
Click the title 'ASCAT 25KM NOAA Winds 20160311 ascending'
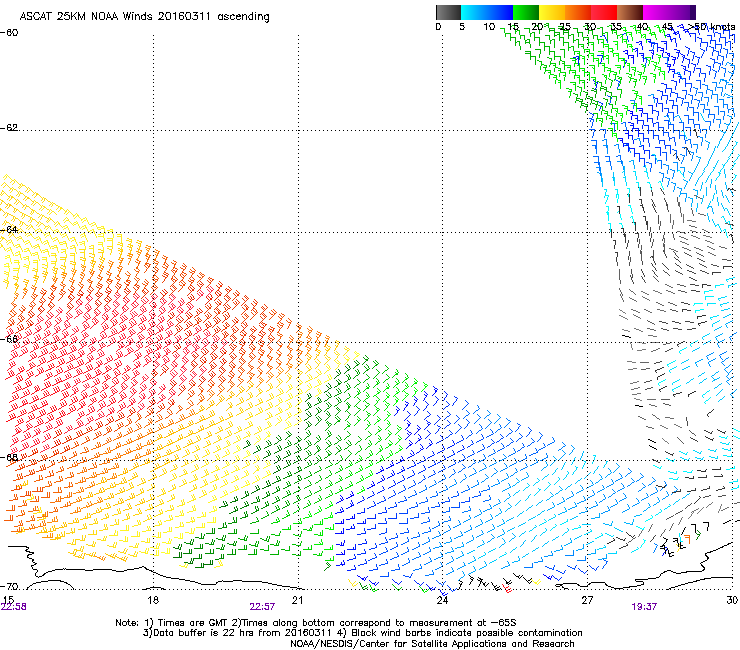[144, 16]
